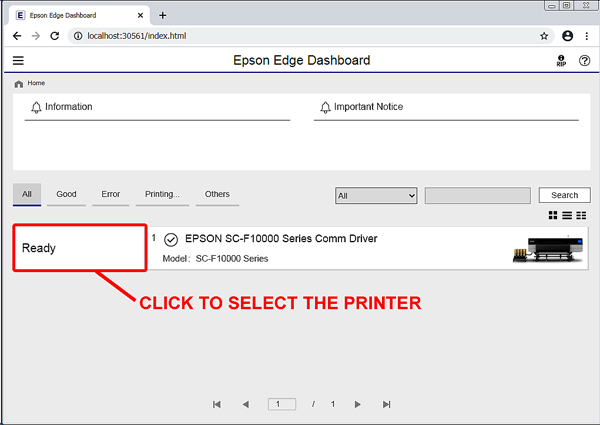Open the browser profile icon
The height and width of the screenshot is (425, 600).
click(567, 36)
